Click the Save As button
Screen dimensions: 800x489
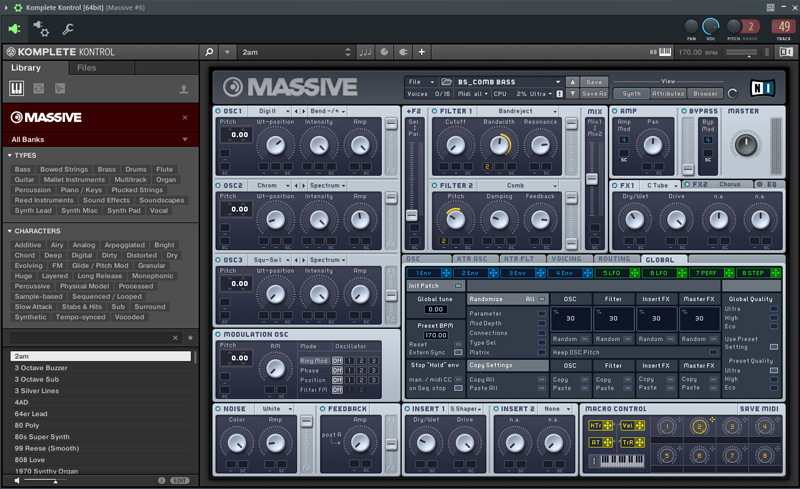pyautogui.click(x=594, y=93)
